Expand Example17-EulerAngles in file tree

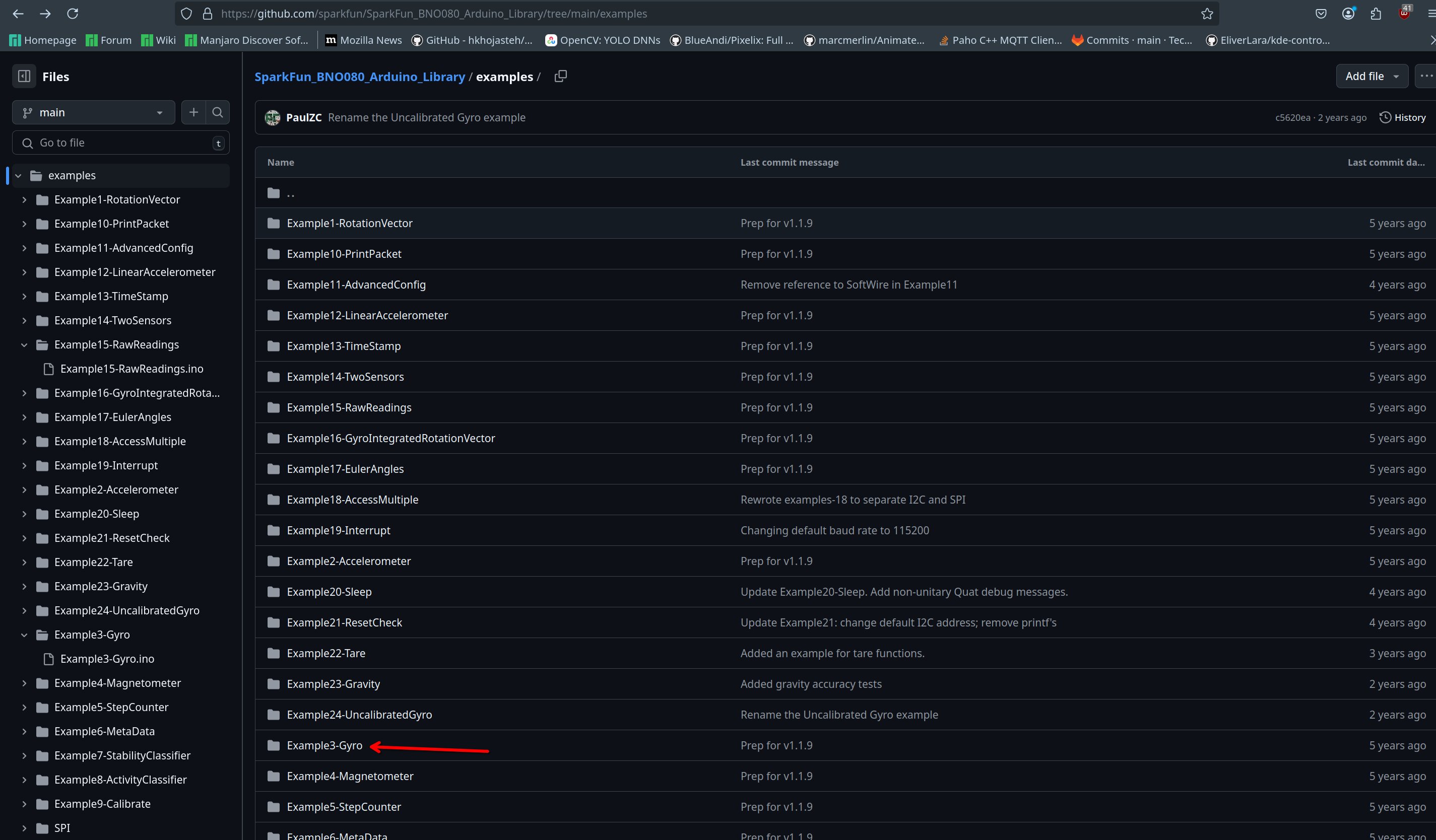[24, 417]
